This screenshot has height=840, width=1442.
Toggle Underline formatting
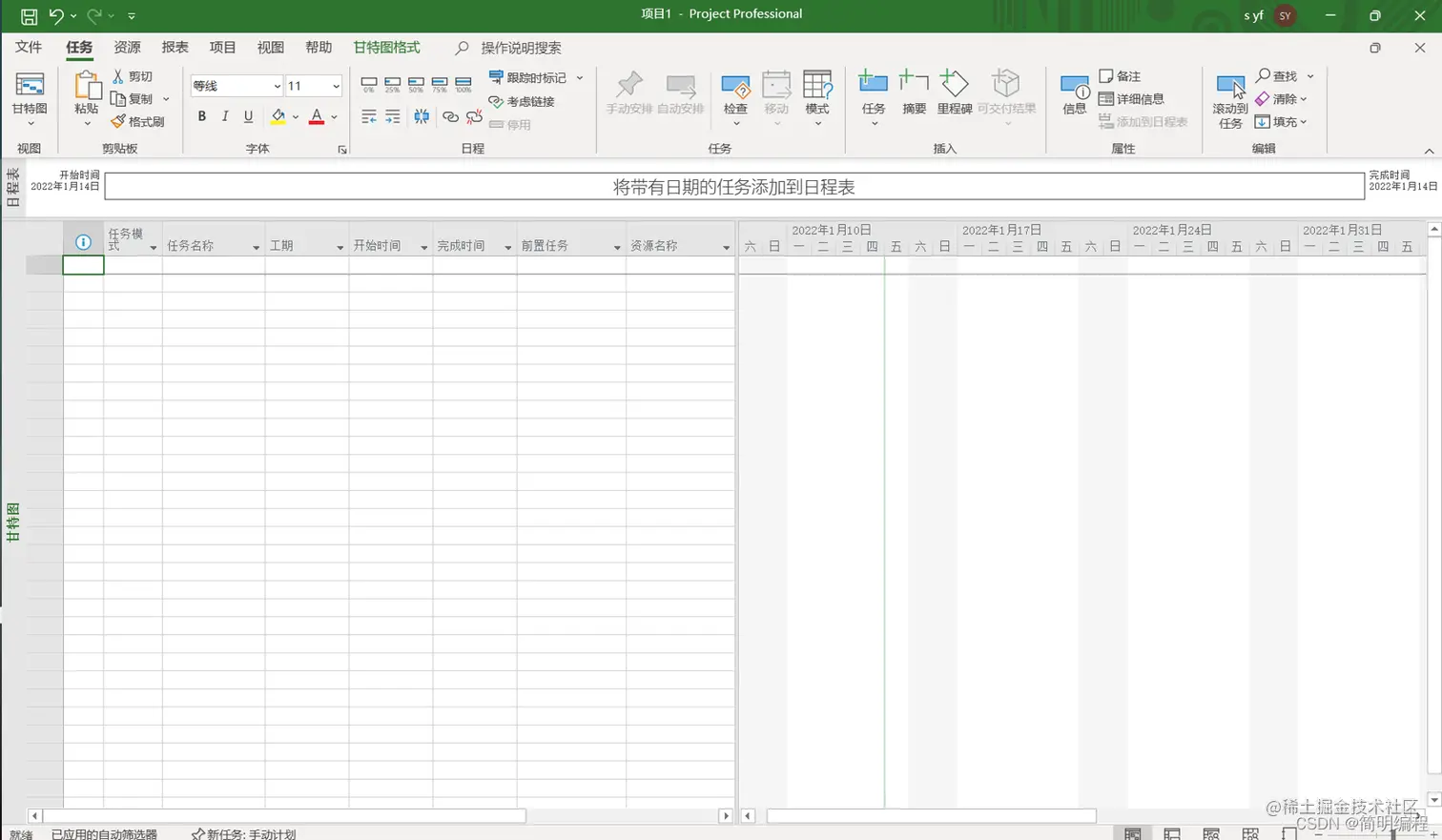tap(249, 116)
